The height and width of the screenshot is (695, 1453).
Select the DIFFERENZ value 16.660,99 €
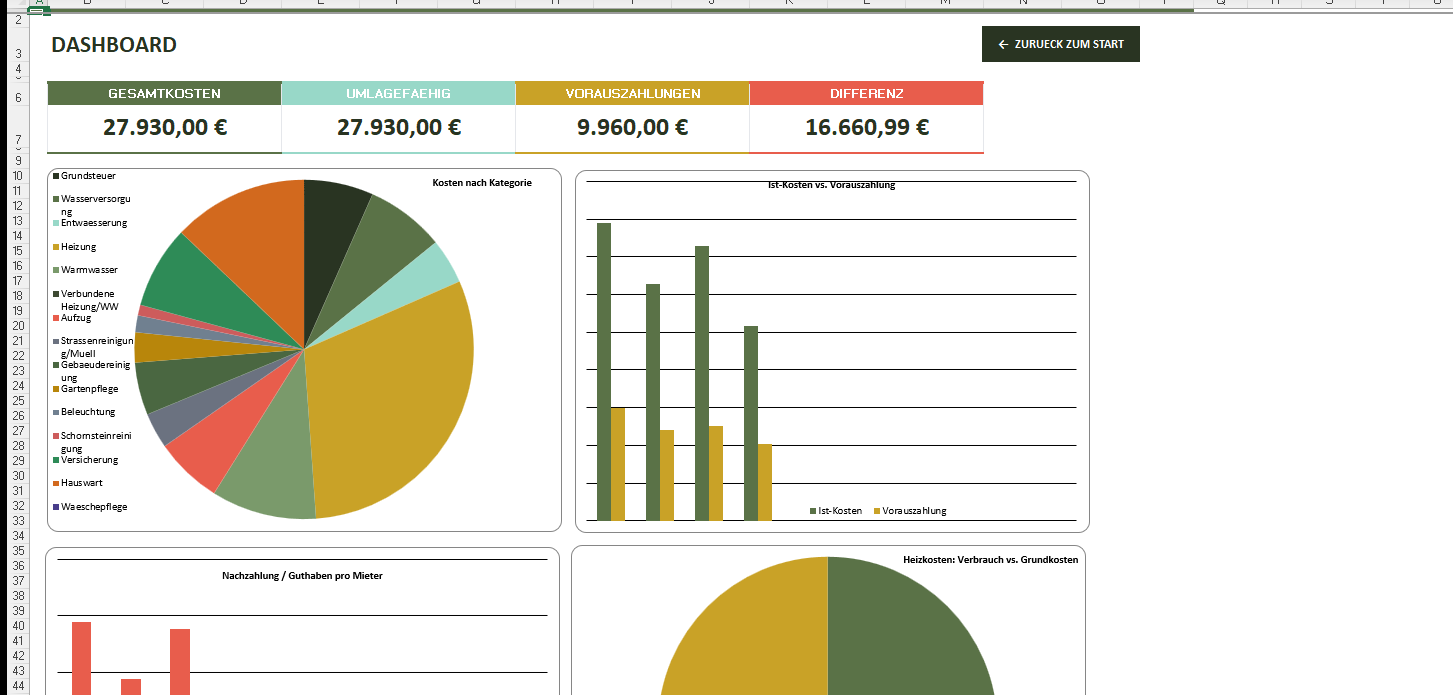click(866, 128)
